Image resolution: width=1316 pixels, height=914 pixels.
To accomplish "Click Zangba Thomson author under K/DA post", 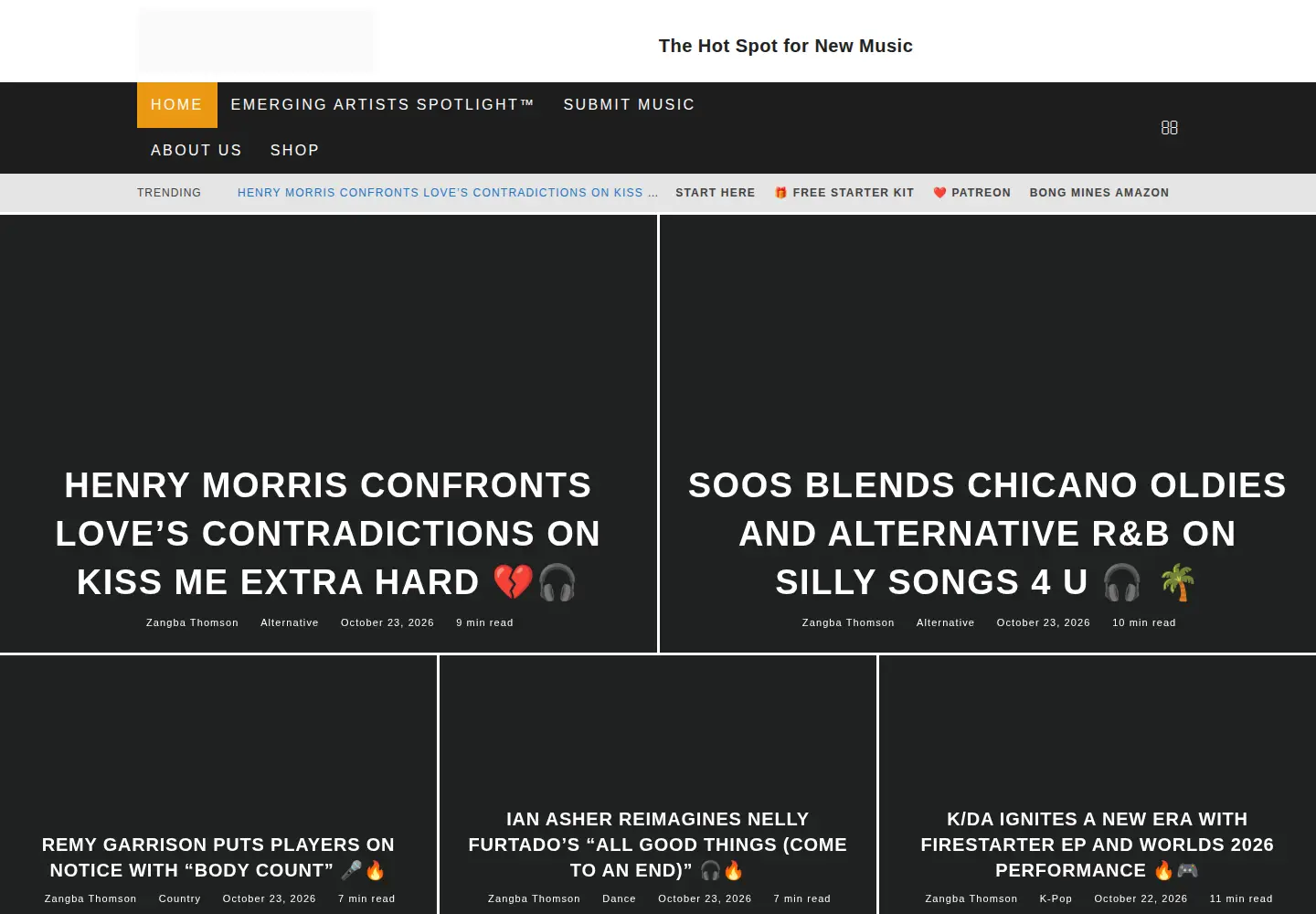I will pos(971,898).
